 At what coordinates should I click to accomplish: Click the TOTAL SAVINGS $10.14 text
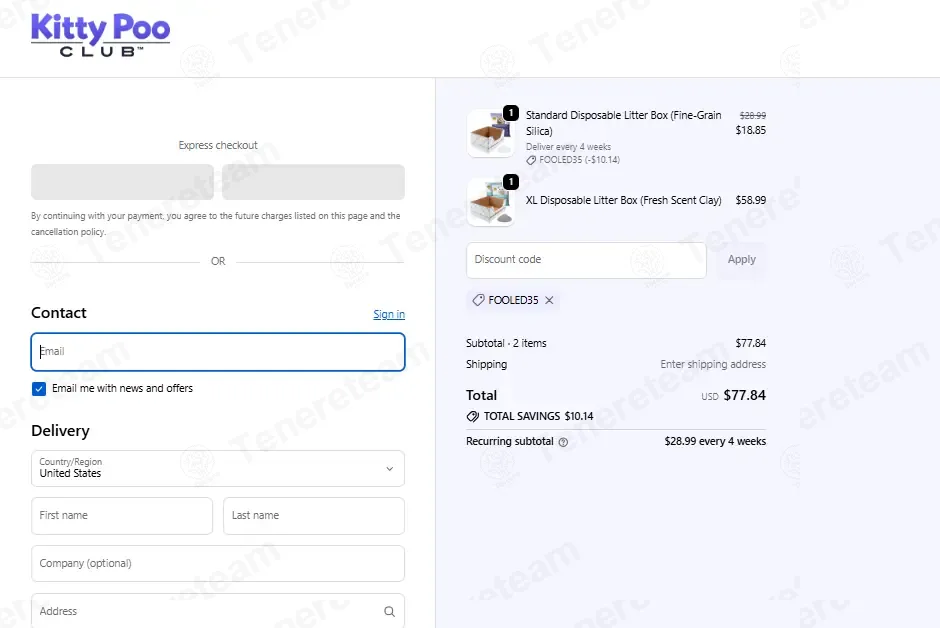(538, 416)
